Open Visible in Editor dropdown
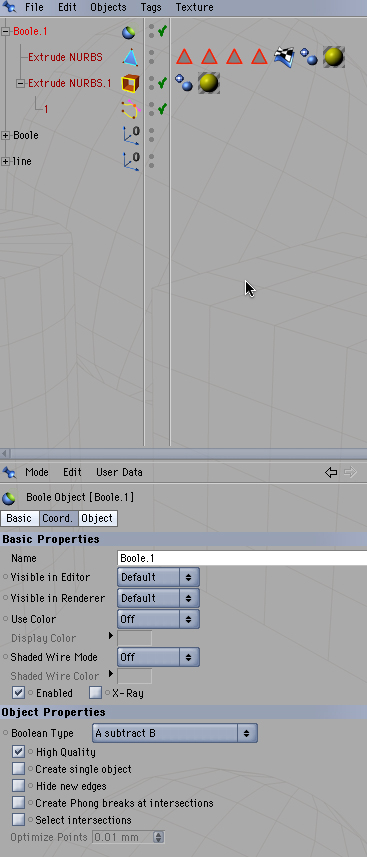Screen dimensions: 367x857 [158, 577]
